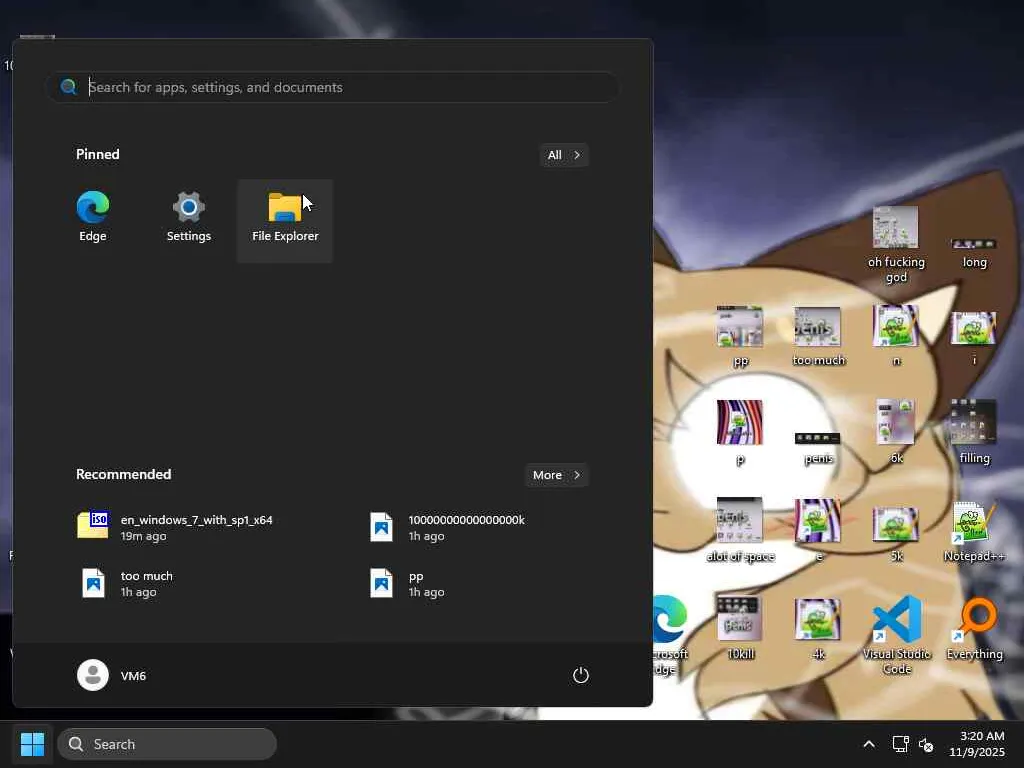Select 'alot of space' desktop icon
This screenshot has width=1024, height=768.
740,531
